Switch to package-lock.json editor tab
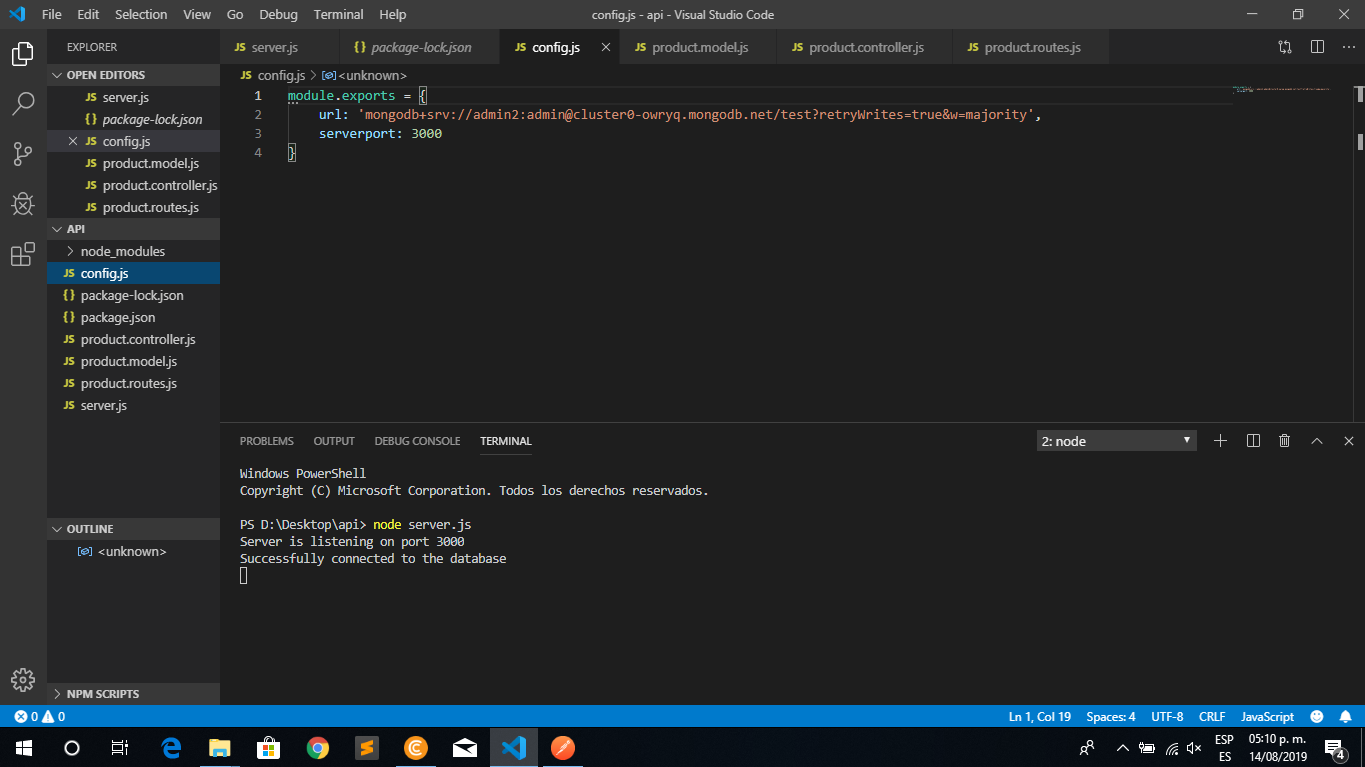 421,47
